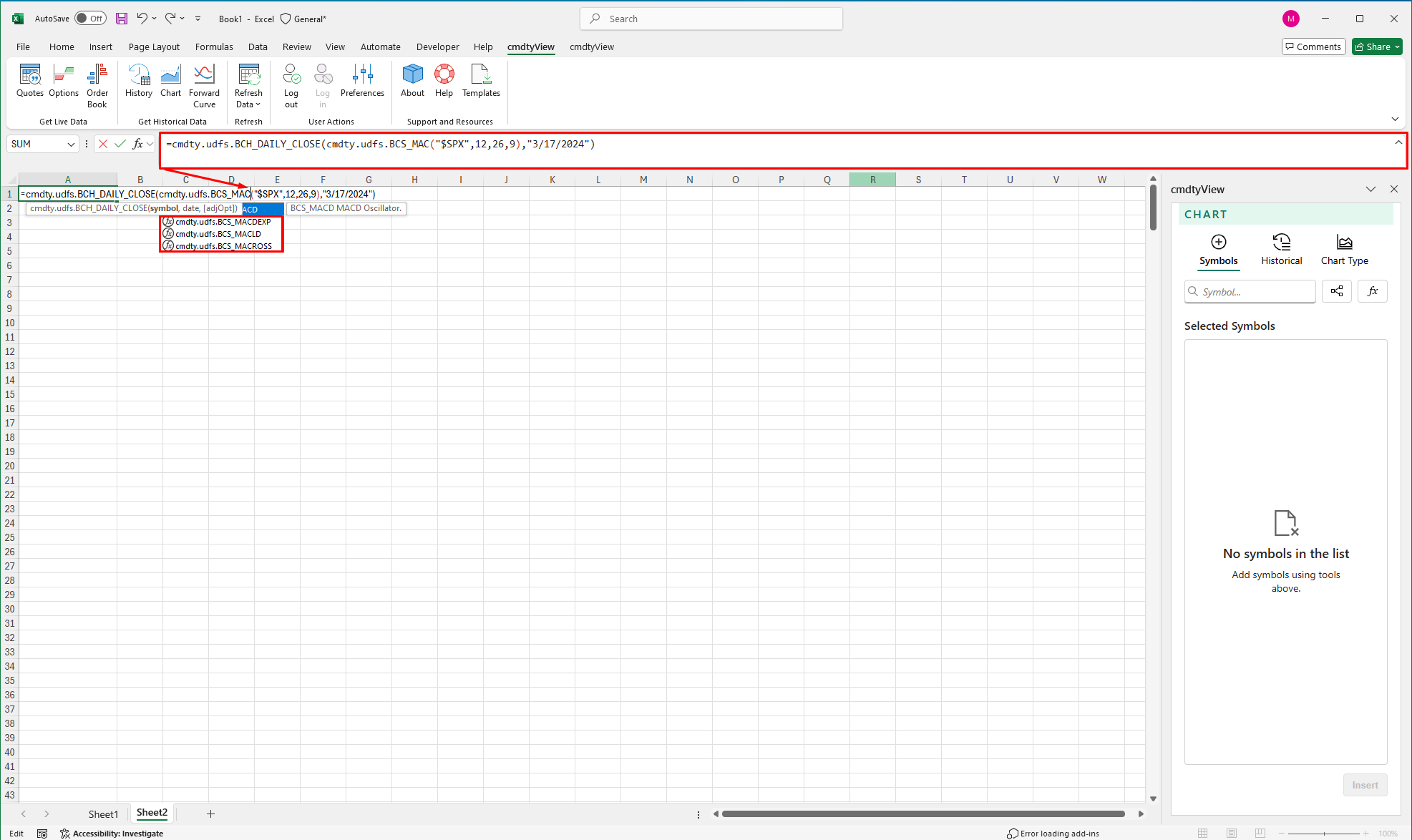Open the Options live data tool

[64, 80]
